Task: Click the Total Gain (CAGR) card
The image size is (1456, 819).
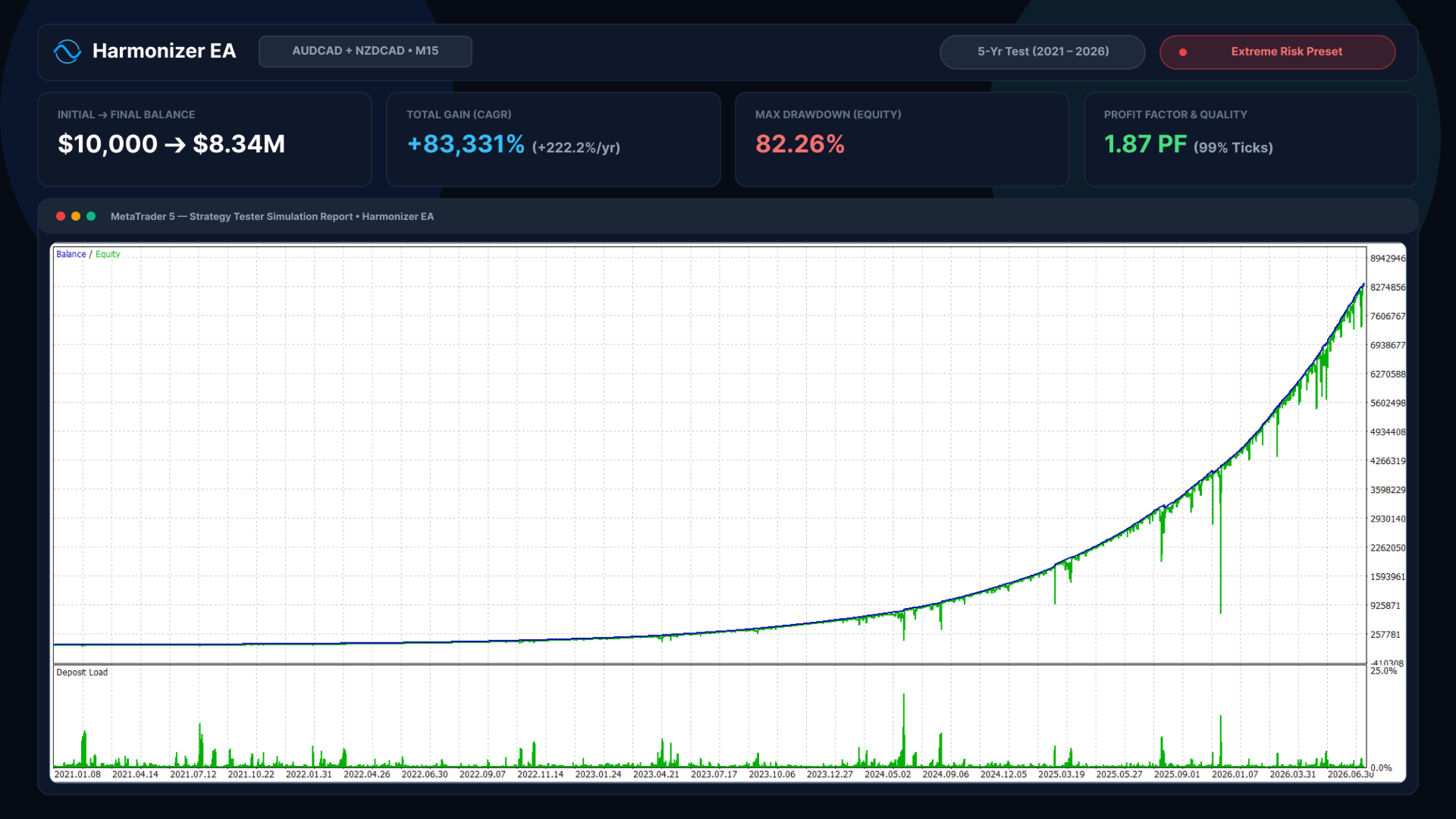Action: pos(554,140)
